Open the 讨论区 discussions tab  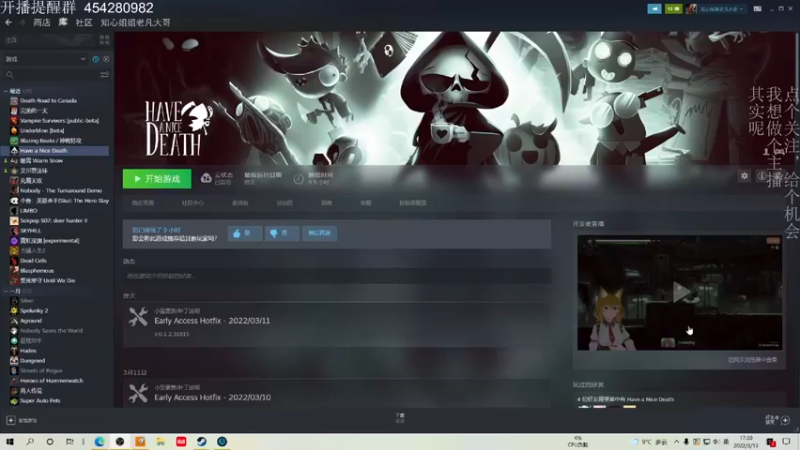click(x=285, y=203)
